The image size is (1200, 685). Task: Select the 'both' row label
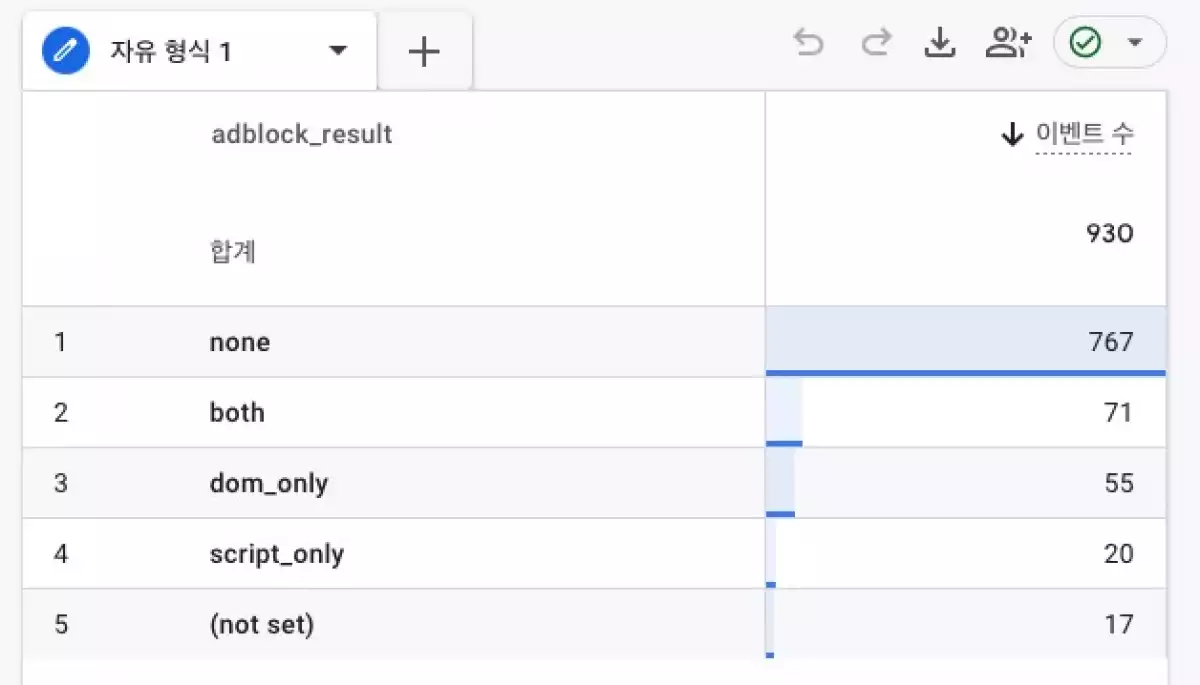click(237, 412)
